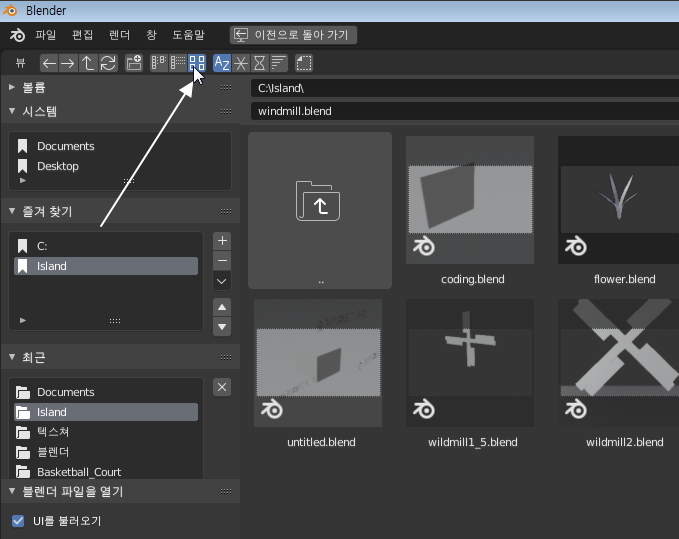Screen dimensions: 679x539
Task: Switch to vertical list display
Action: (159, 64)
